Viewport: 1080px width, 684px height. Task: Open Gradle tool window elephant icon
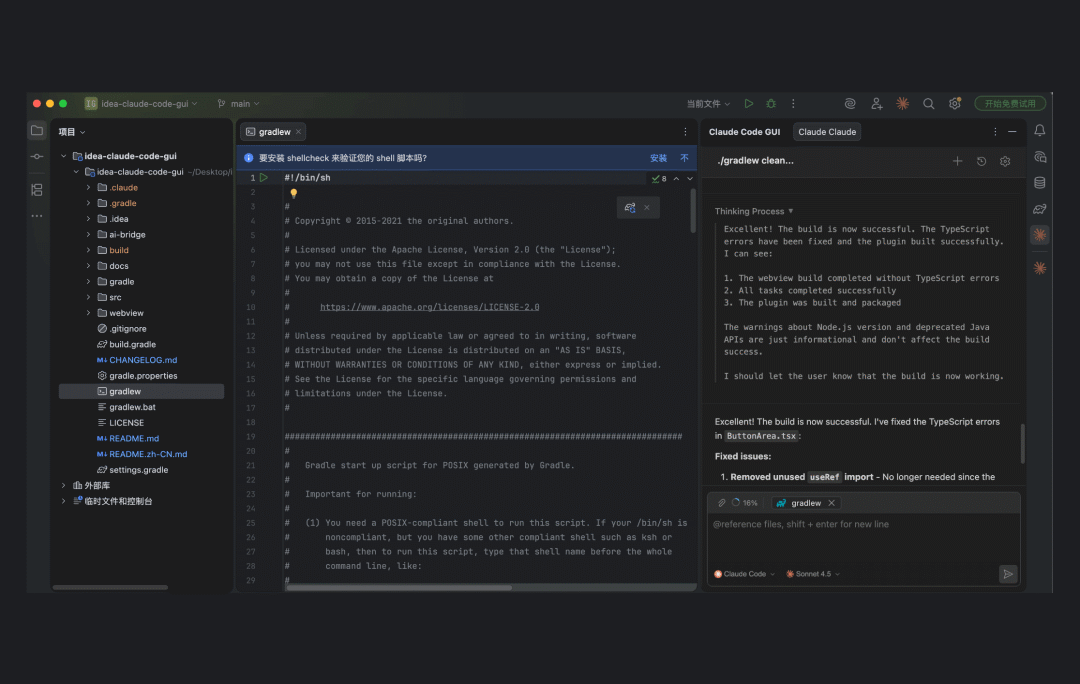[x=1039, y=209]
